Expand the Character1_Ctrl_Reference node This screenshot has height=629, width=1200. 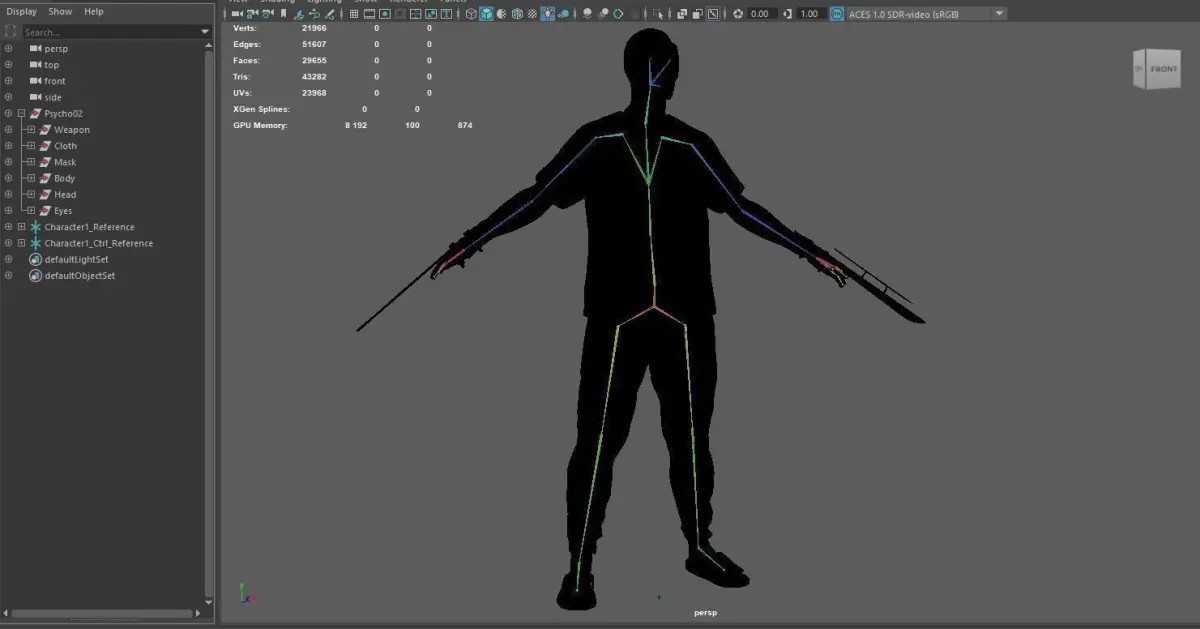click(21, 243)
